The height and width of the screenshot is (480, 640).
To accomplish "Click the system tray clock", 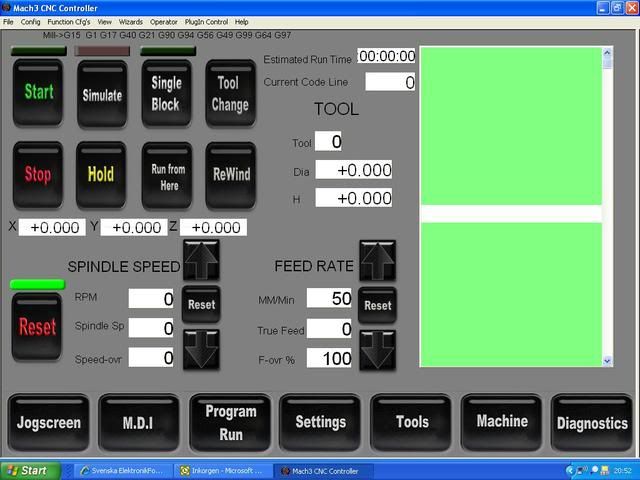I will [622, 471].
